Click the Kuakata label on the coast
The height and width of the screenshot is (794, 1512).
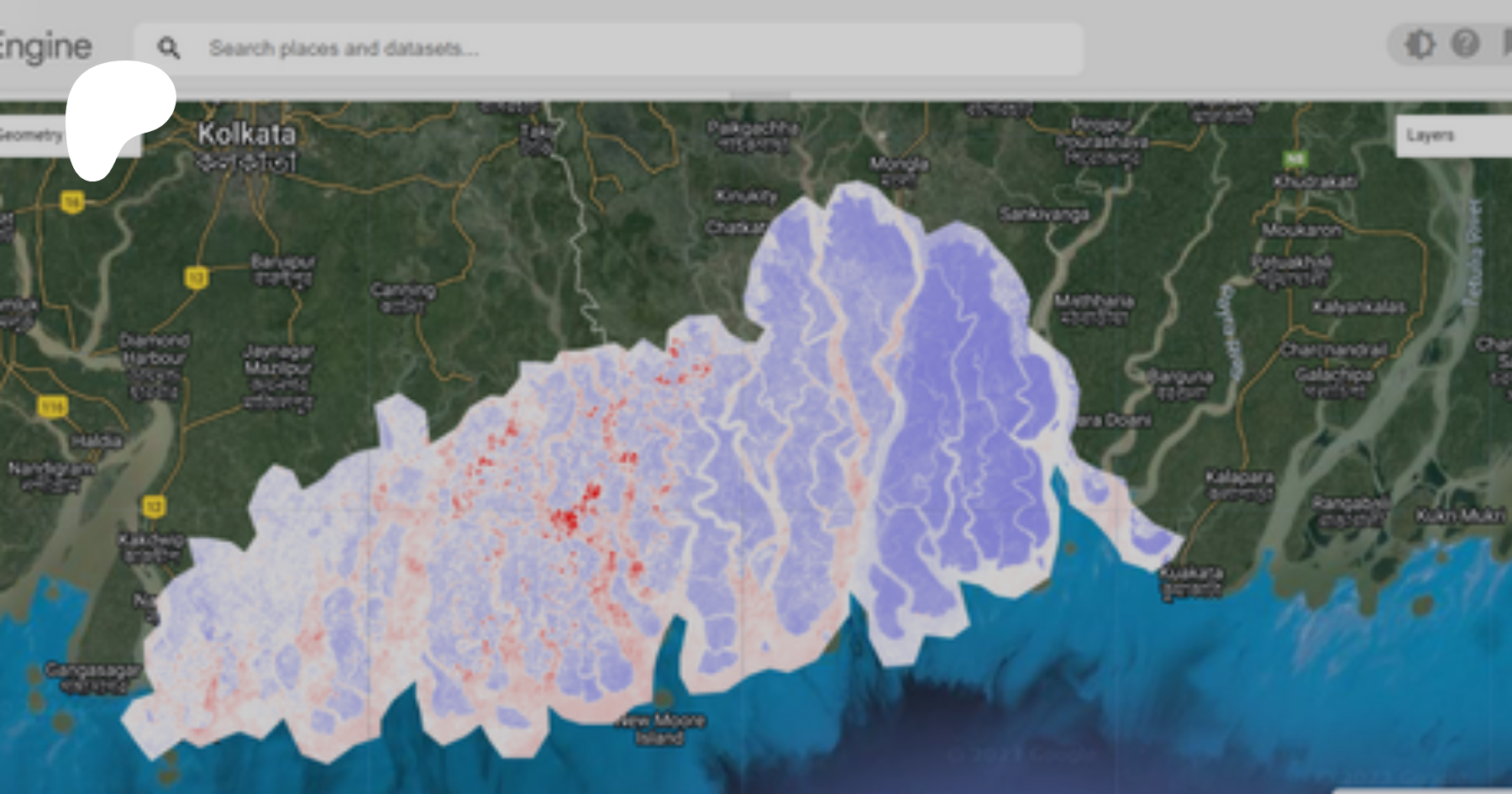pyautogui.click(x=1191, y=574)
